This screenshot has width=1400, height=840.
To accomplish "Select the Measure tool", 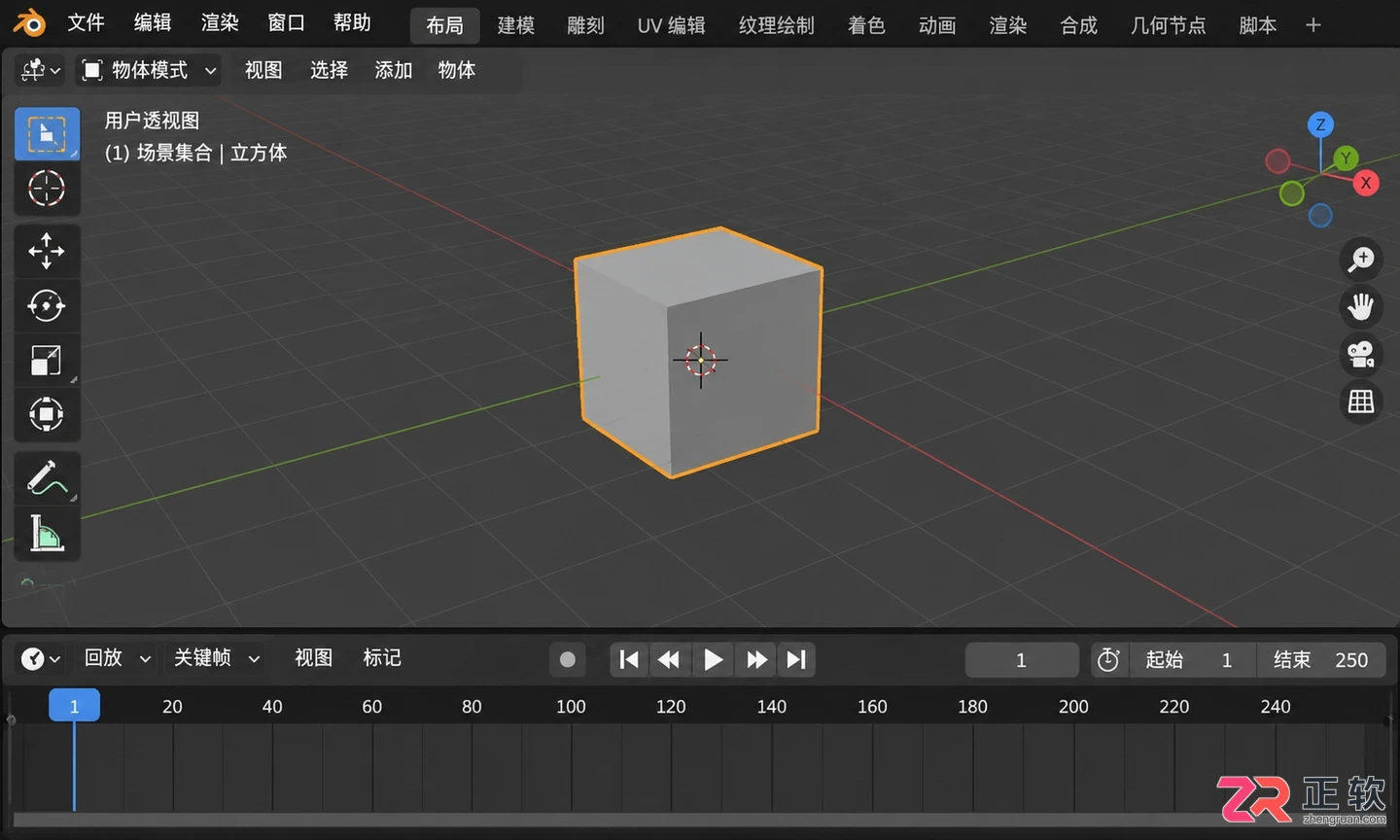I will coord(47,533).
